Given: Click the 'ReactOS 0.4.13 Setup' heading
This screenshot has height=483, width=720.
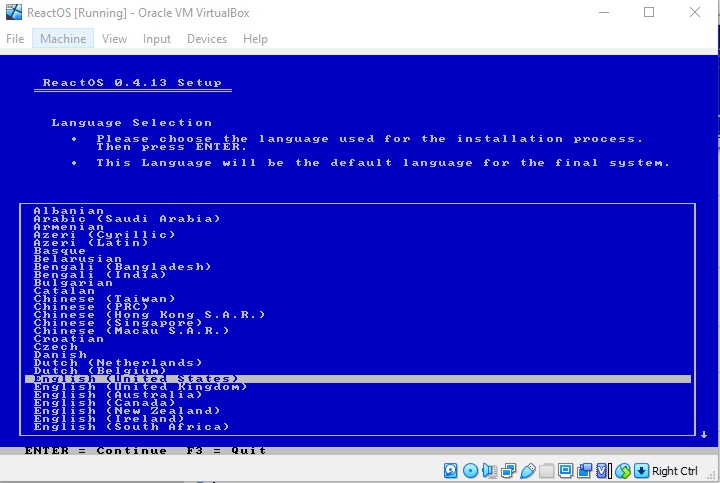Looking at the screenshot, I should coord(132,83).
